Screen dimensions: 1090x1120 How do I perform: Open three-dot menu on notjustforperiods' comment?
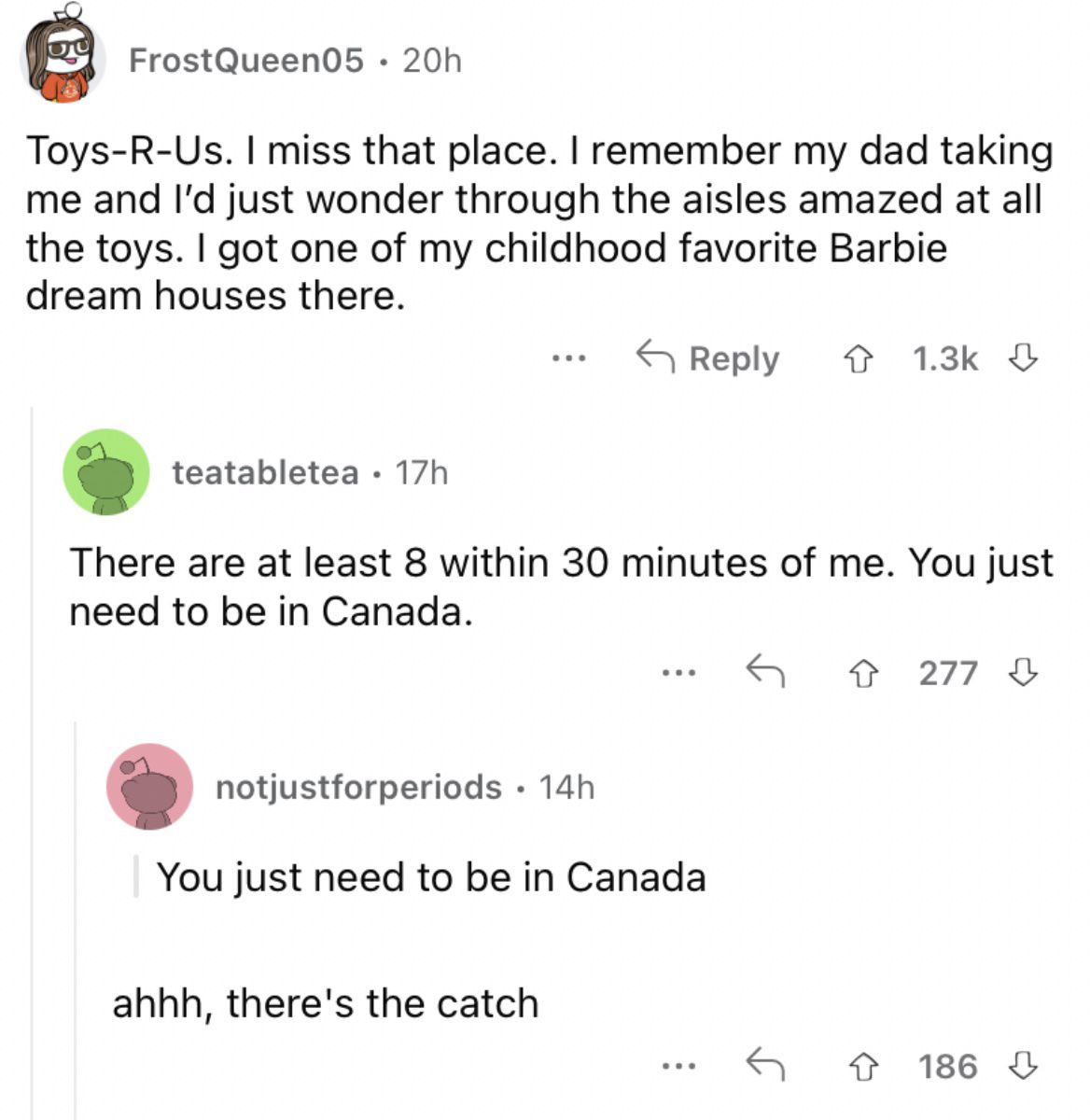(678, 1065)
